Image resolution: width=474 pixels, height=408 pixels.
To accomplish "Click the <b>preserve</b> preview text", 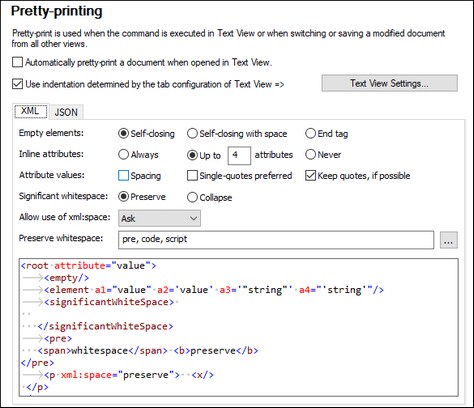I will click(x=216, y=351).
